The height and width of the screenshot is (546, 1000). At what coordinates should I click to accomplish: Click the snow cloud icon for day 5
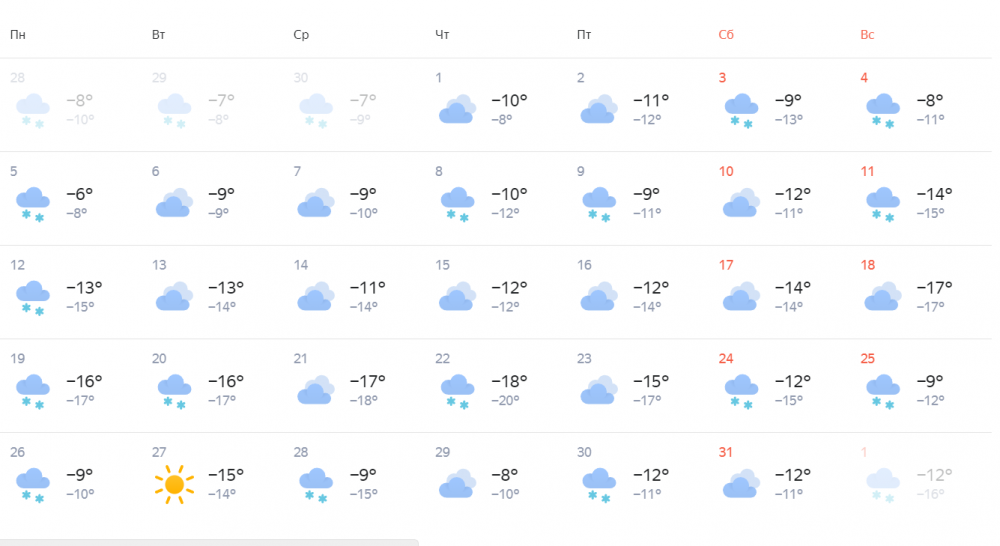tap(33, 204)
